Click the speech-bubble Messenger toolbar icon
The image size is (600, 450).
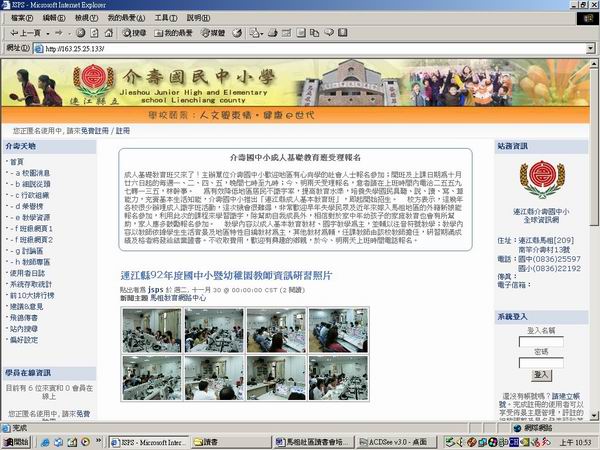pyautogui.click(x=329, y=33)
